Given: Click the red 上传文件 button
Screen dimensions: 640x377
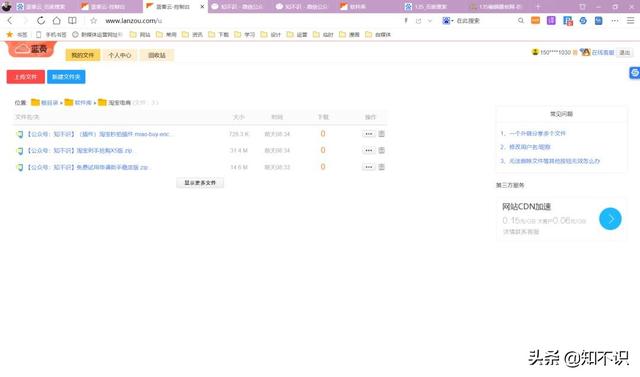Looking at the screenshot, I should [x=26, y=77].
